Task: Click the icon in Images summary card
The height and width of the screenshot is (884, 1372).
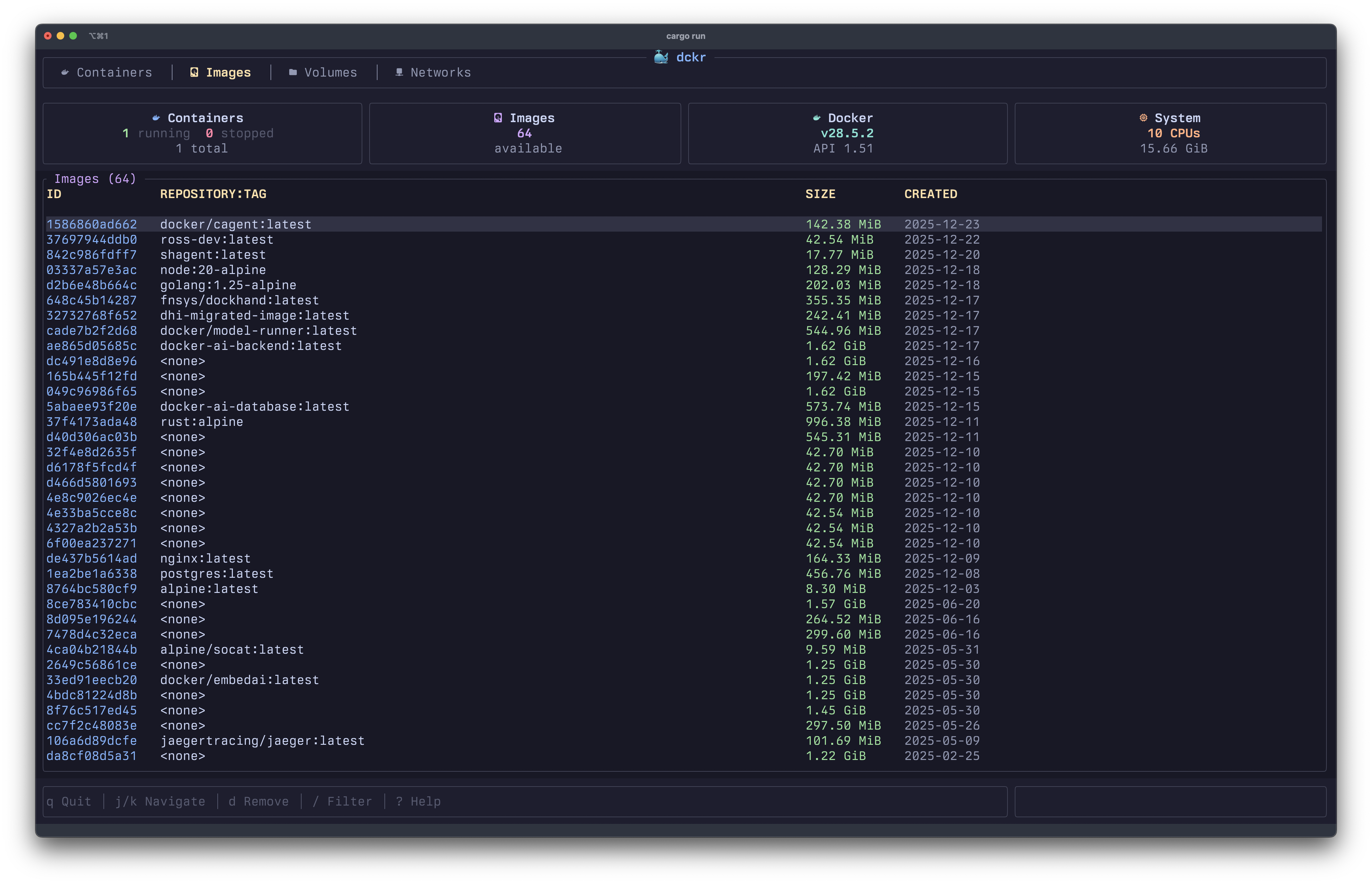Action: point(498,118)
